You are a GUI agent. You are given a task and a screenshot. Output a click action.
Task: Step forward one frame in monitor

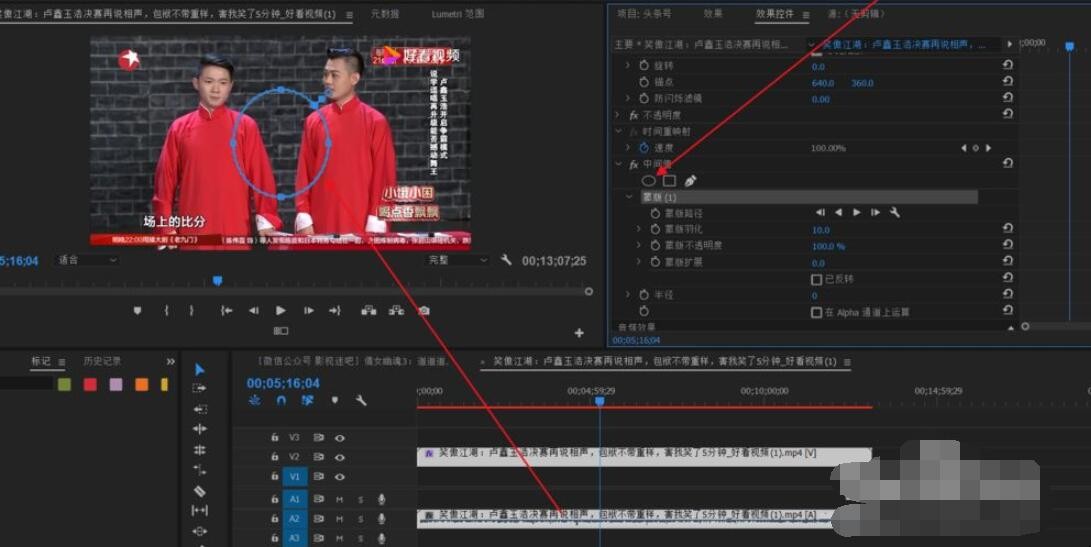pyautogui.click(x=308, y=310)
